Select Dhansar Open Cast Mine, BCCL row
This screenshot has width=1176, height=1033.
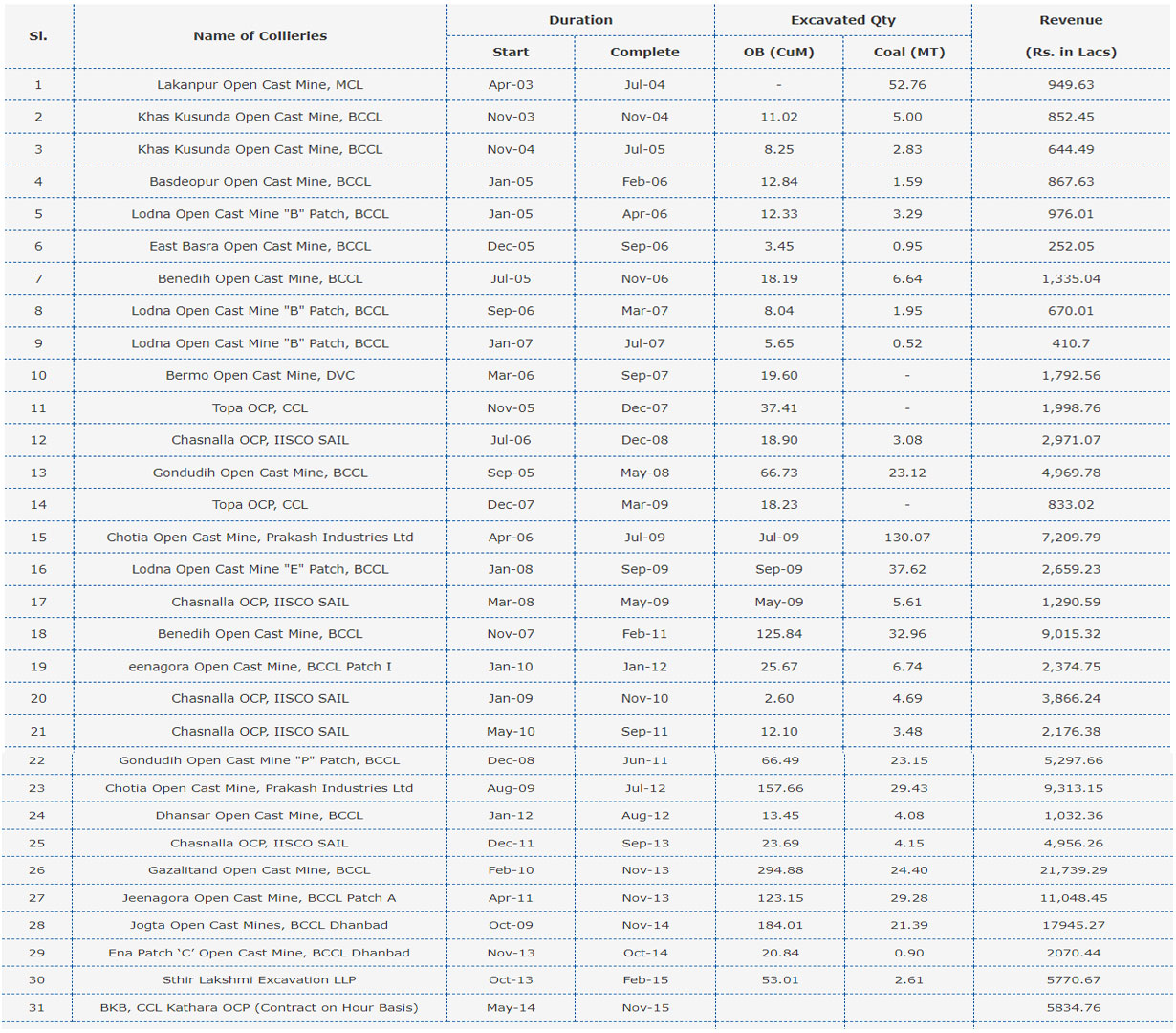pos(587,816)
